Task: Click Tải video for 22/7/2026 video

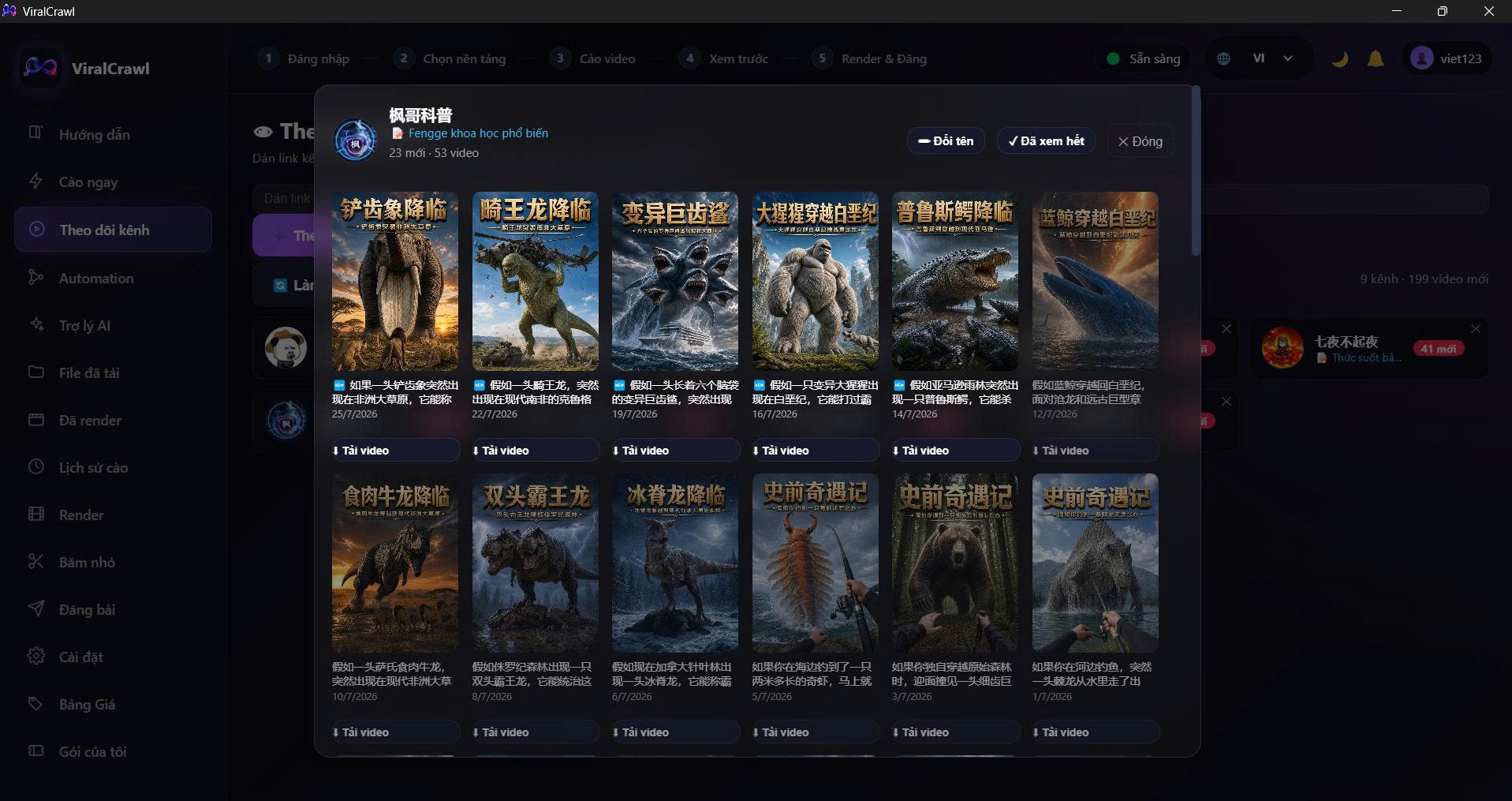Action: 536,450
